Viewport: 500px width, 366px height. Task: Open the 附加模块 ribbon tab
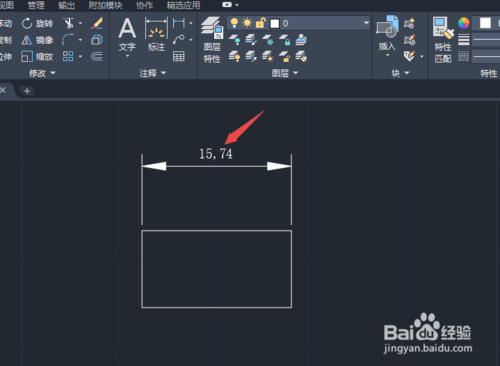pos(105,5)
